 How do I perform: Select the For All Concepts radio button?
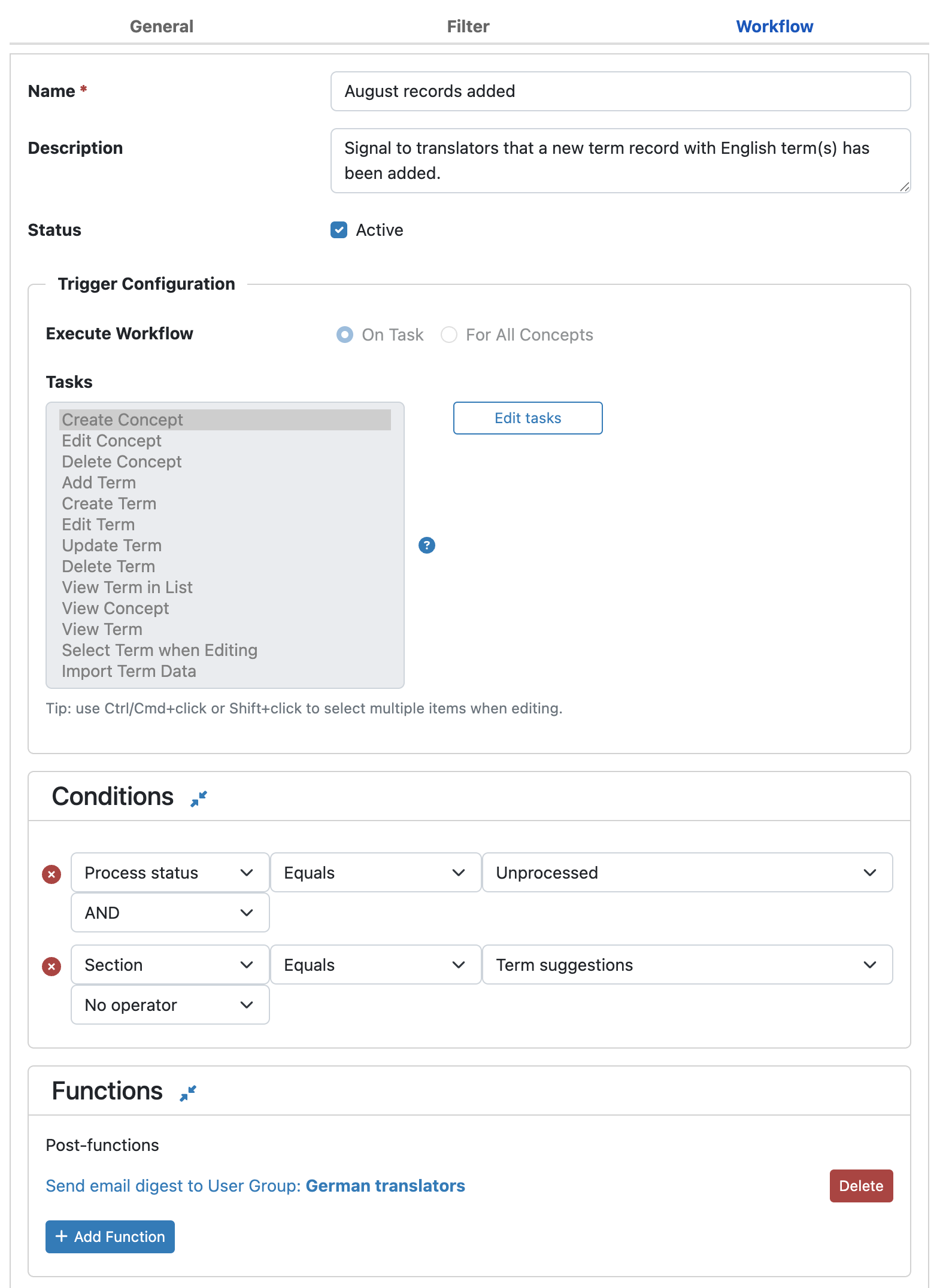[449, 335]
